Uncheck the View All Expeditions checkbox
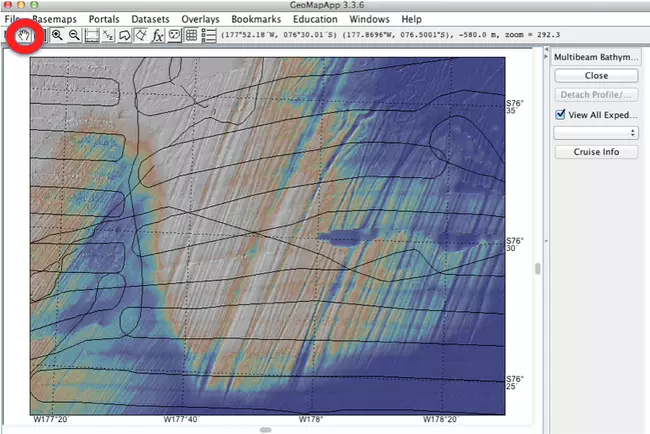 (561, 115)
